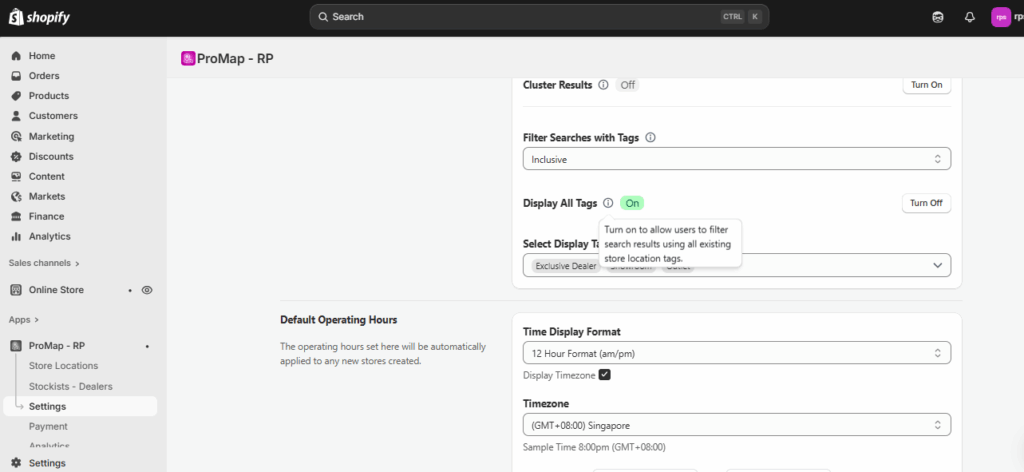Click the ProMap - RP app icon in page header

pos(187,59)
